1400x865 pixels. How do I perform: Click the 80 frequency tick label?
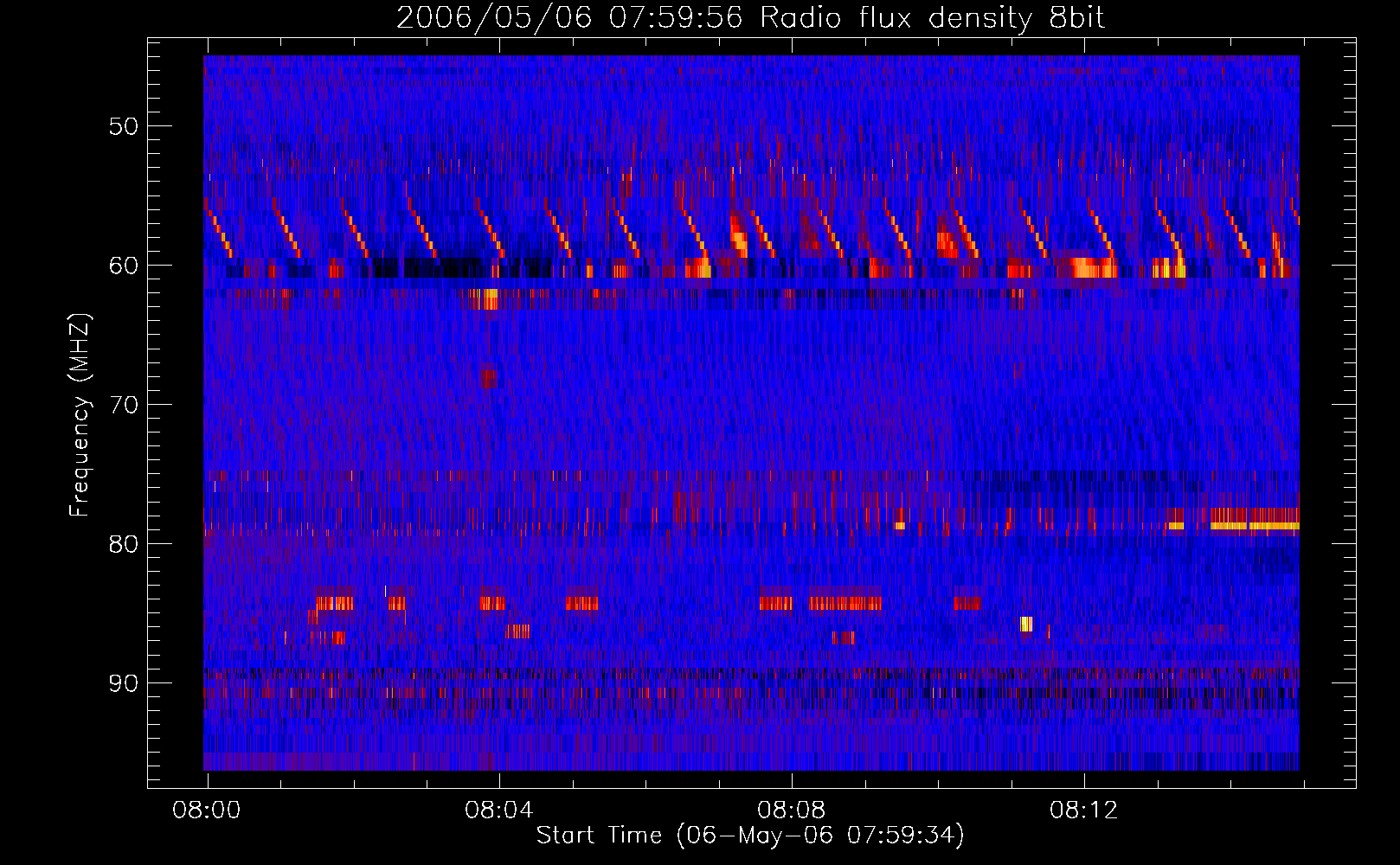pyautogui.click(x=123, y=543)
